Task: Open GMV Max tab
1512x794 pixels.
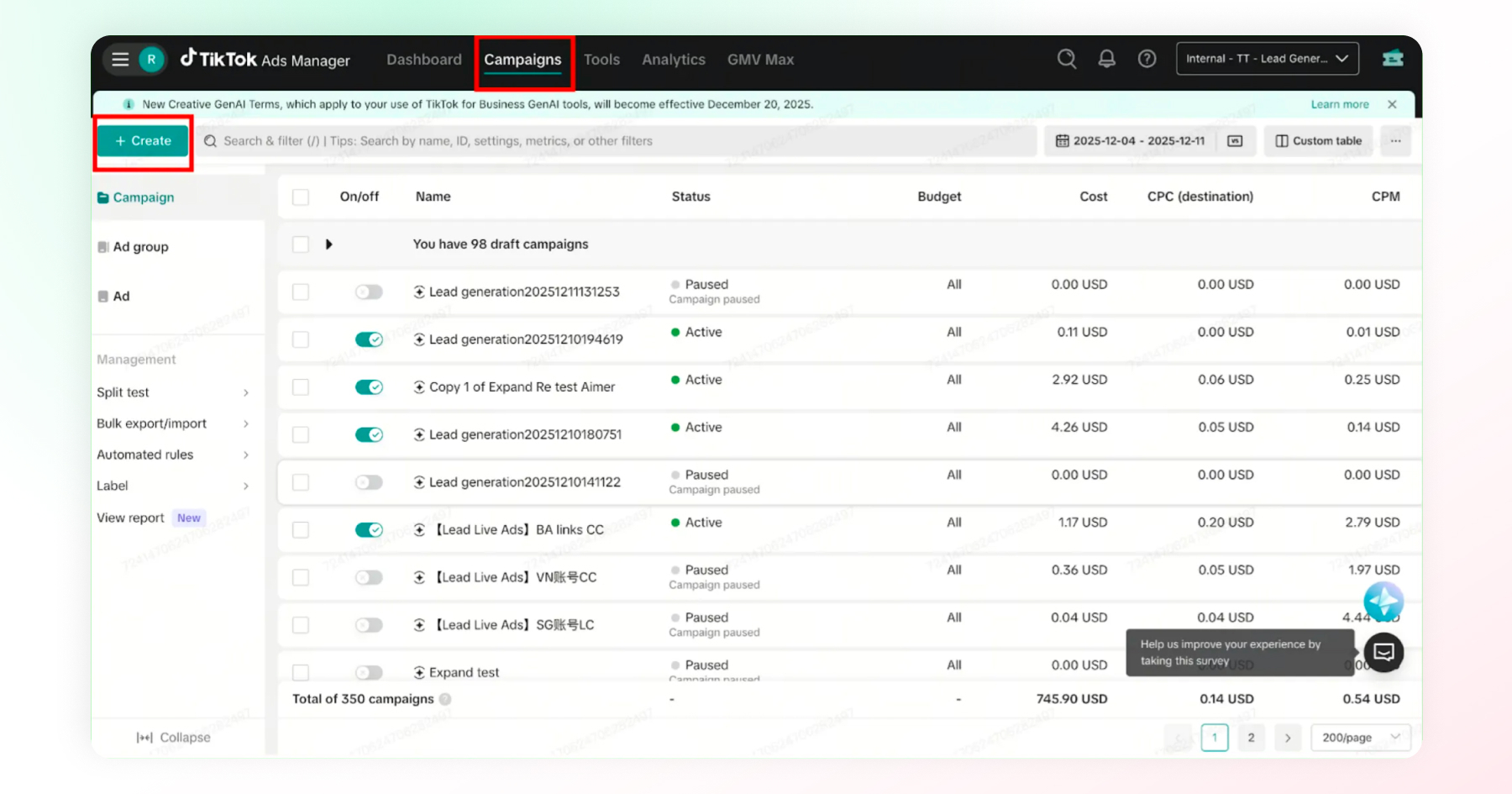Action: [761, 60]
